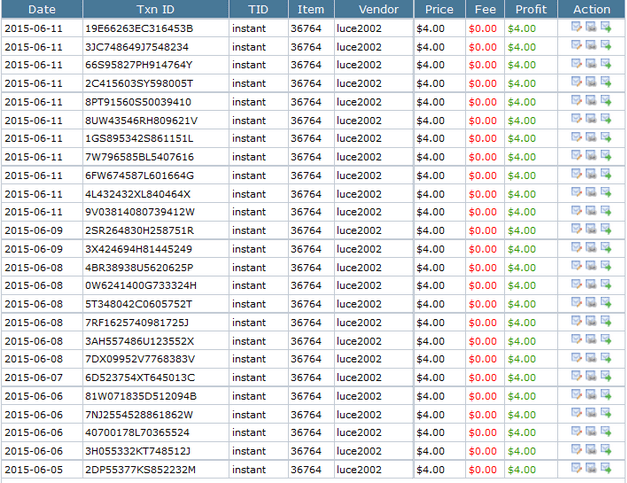Viewport: 627px width, 483px height.
Task: Click green-arrow mail icon for txn 7NJ2554528861862W
Action: 606,413
